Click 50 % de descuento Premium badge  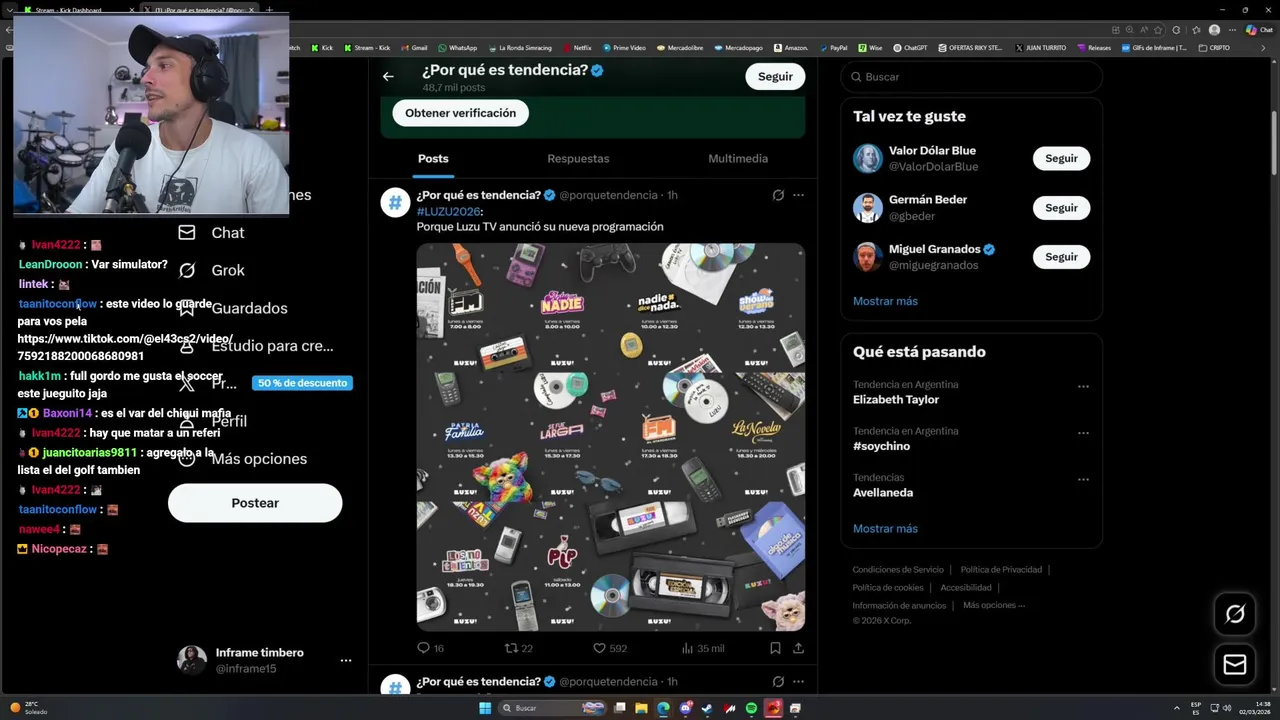pyautogui.click(x=302, y=383)
